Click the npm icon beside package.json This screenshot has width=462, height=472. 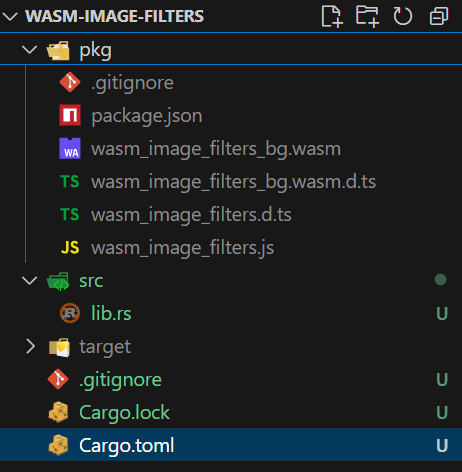[70, 115]
